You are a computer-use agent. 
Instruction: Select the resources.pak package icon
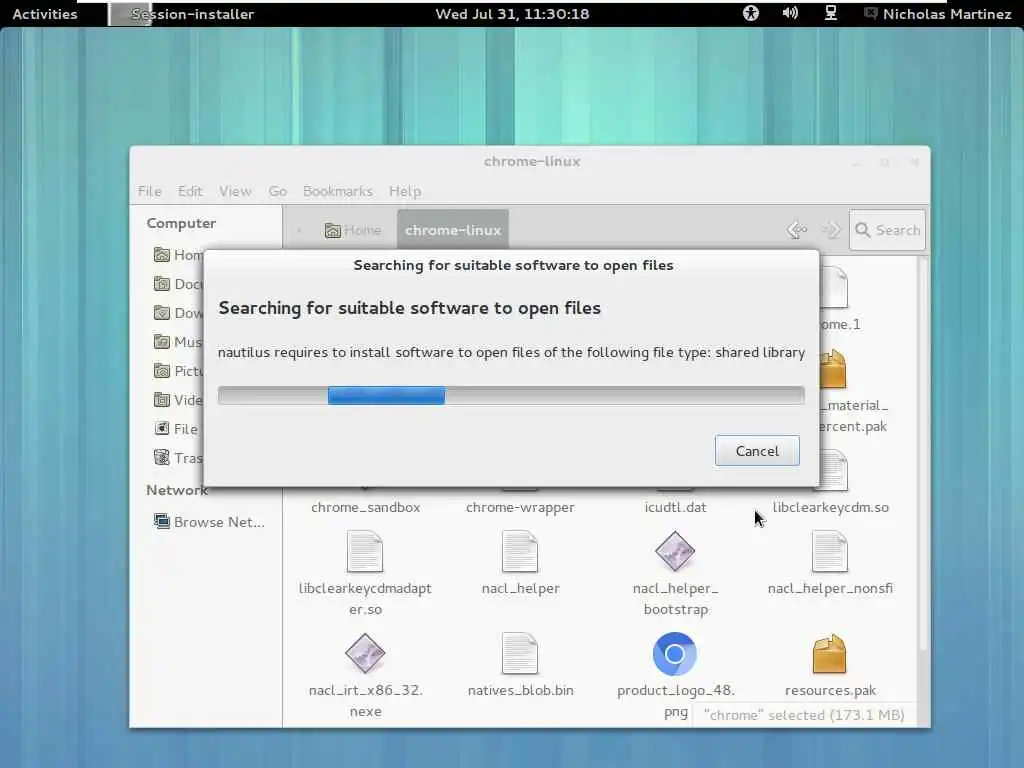click(x=829, y=654)
